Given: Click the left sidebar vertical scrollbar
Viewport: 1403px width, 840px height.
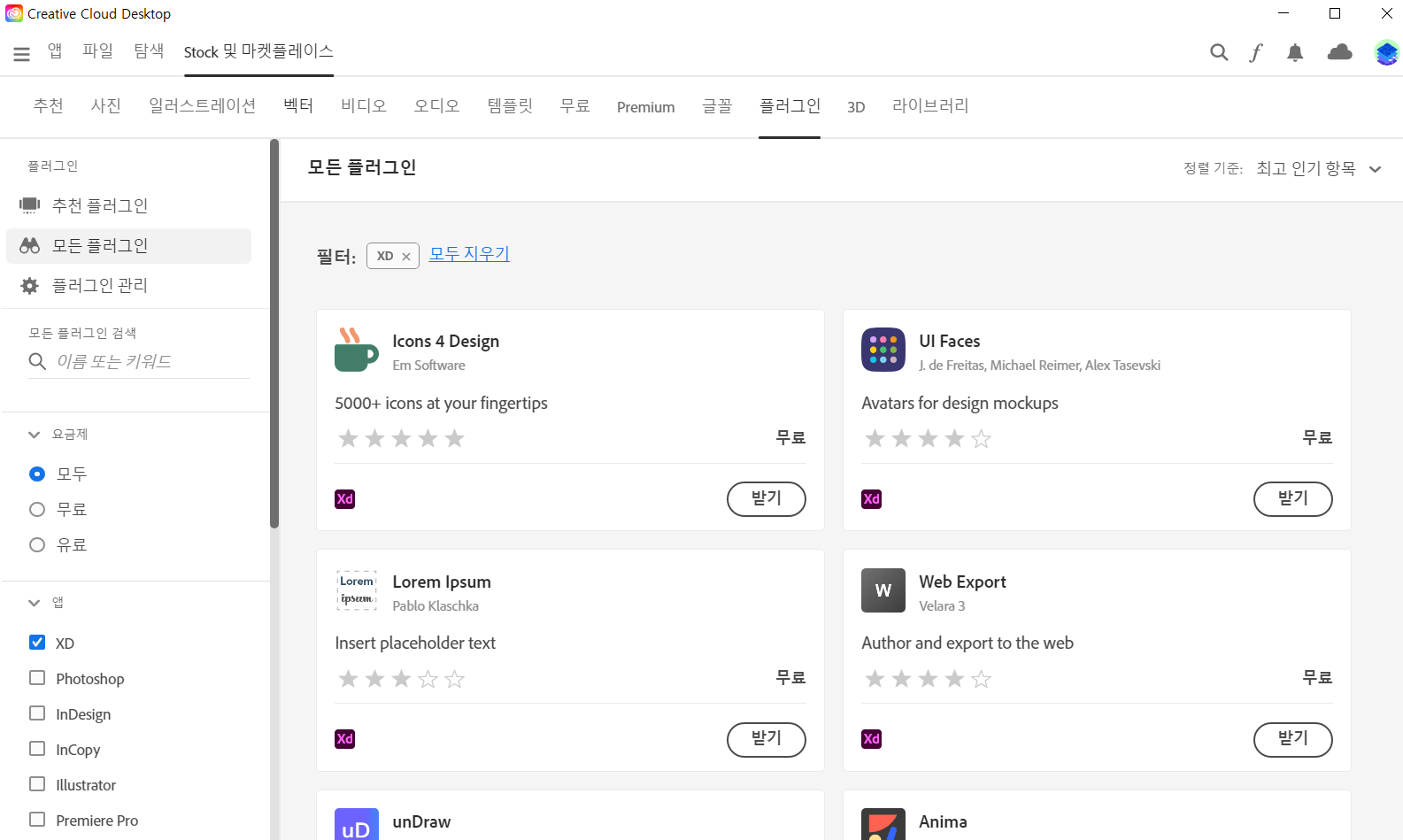Looking at the screenshot, I should [x=274, y=333].
